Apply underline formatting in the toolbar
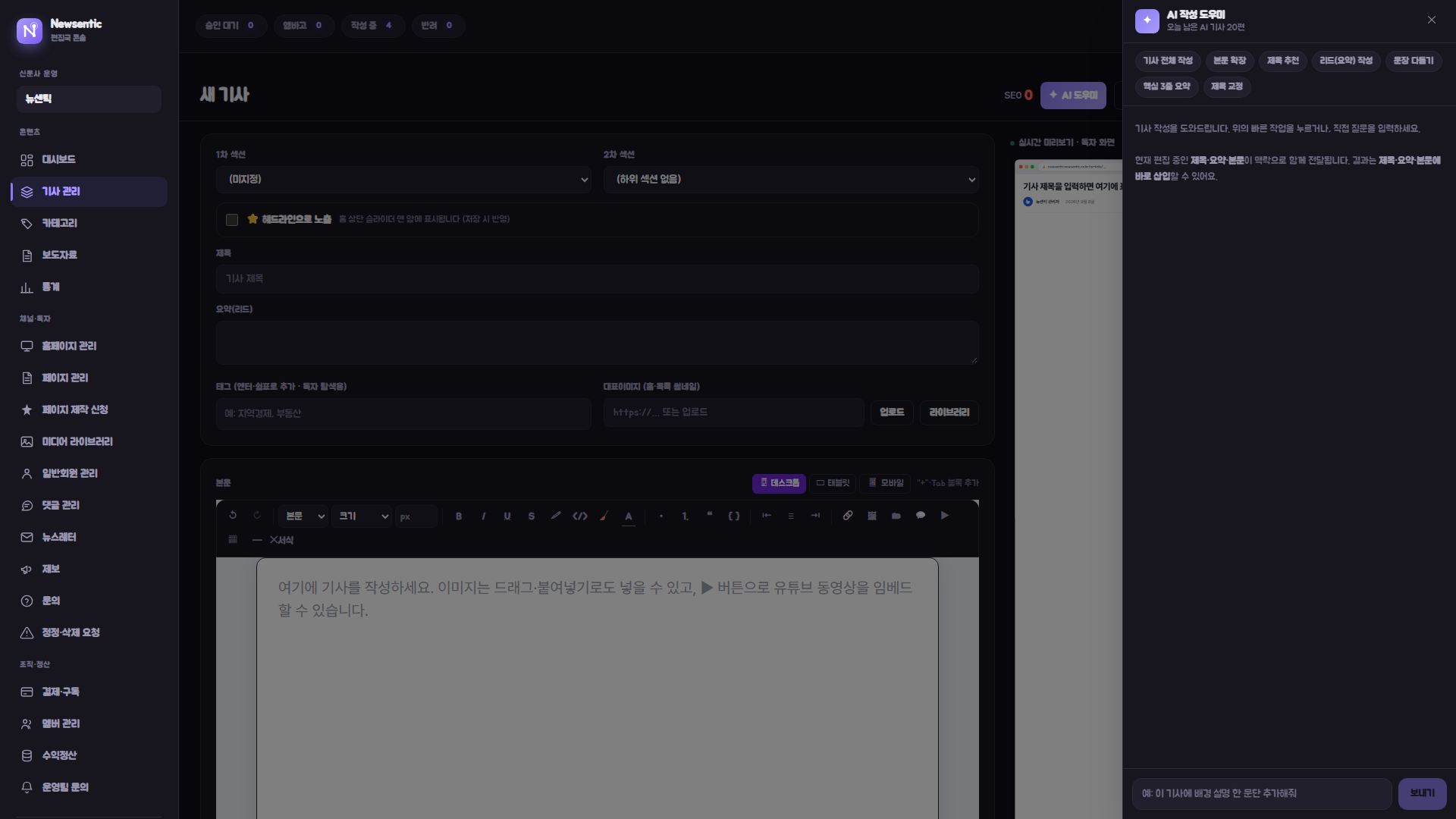The image size is (1456, 819). click(x=507, y=516)
